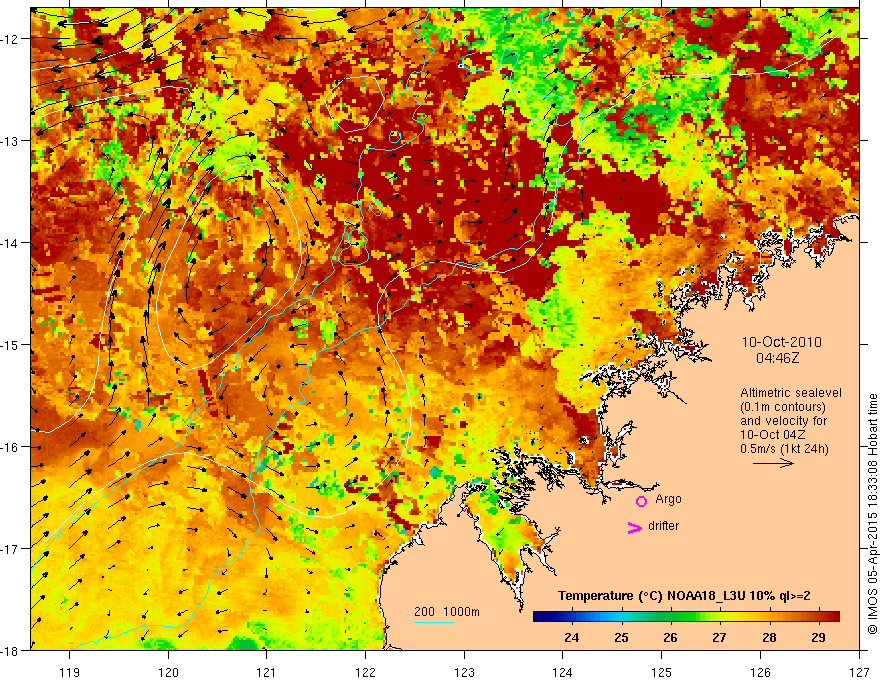Image resolution: width=880 pixels, height=680 pixels.
Task: Click the longitude label 125
Action: 662,673
